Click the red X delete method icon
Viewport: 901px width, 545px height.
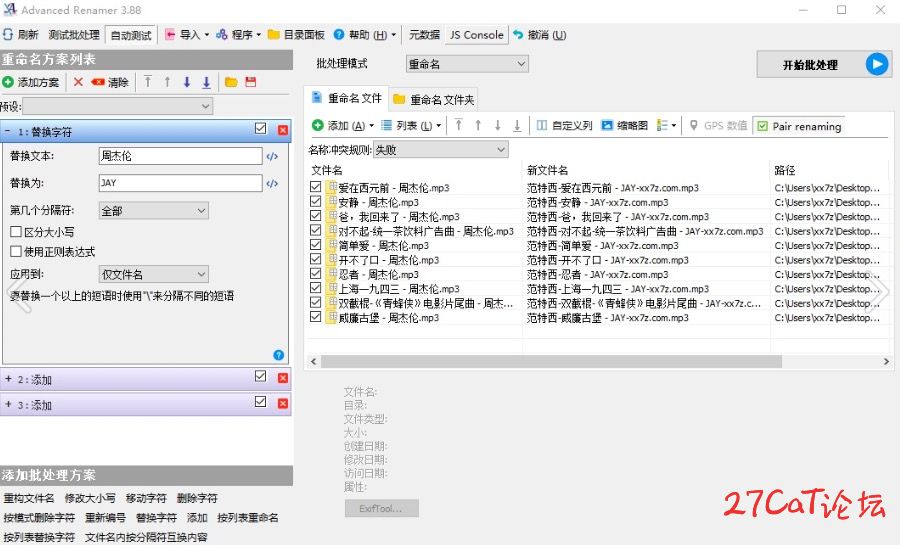78,82
